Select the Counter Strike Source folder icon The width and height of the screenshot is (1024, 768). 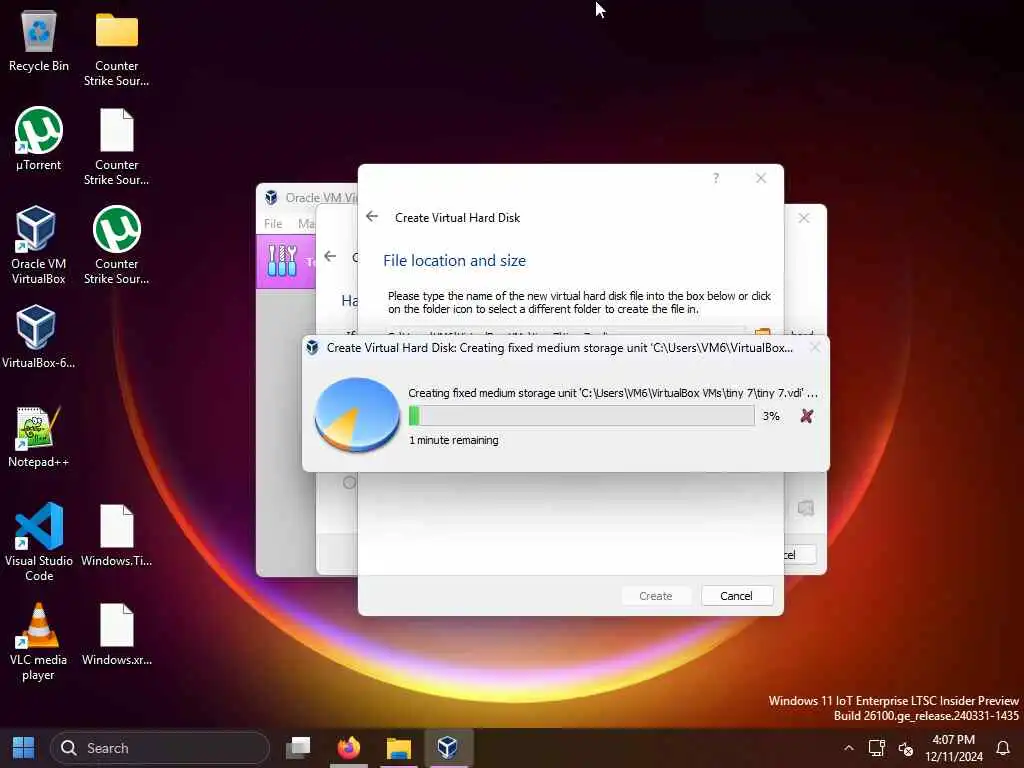tap(116, 48)
